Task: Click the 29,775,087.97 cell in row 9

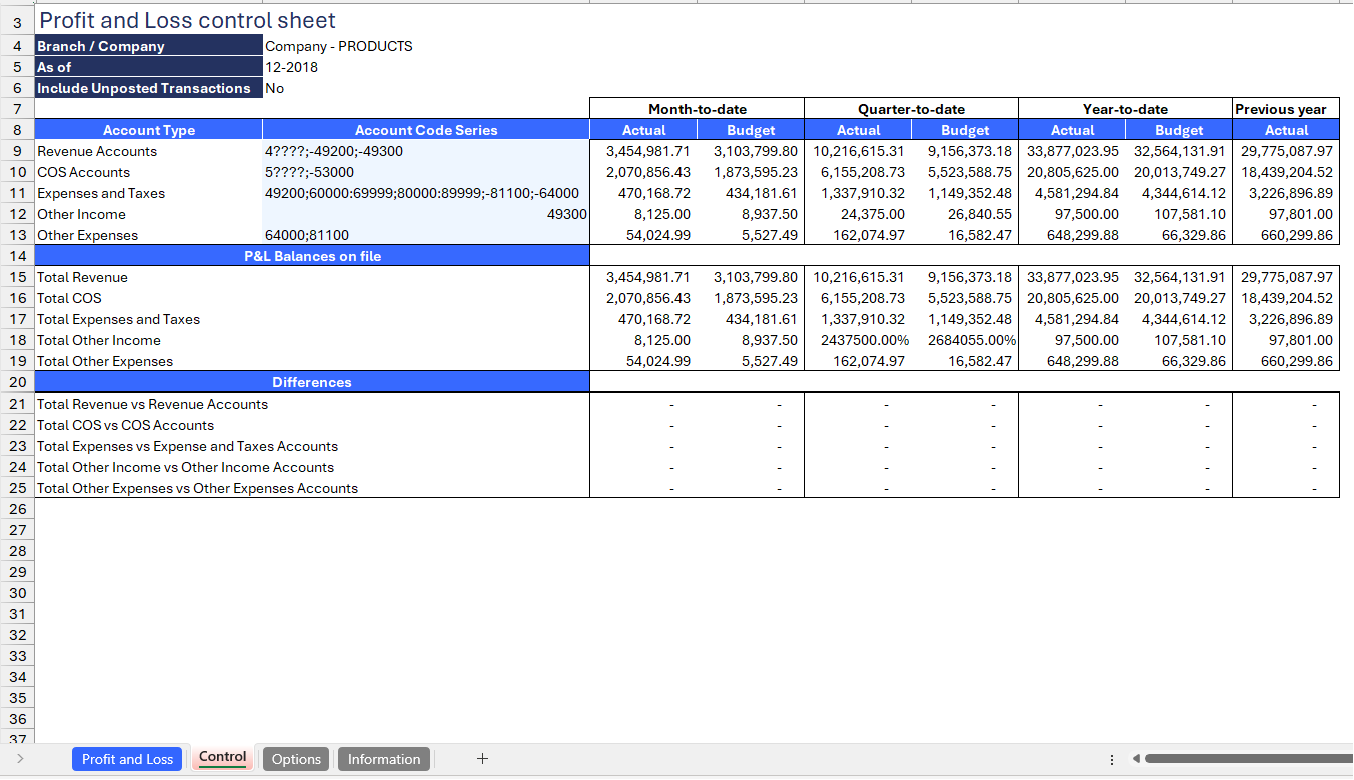Action: (x=1286, y=151)
